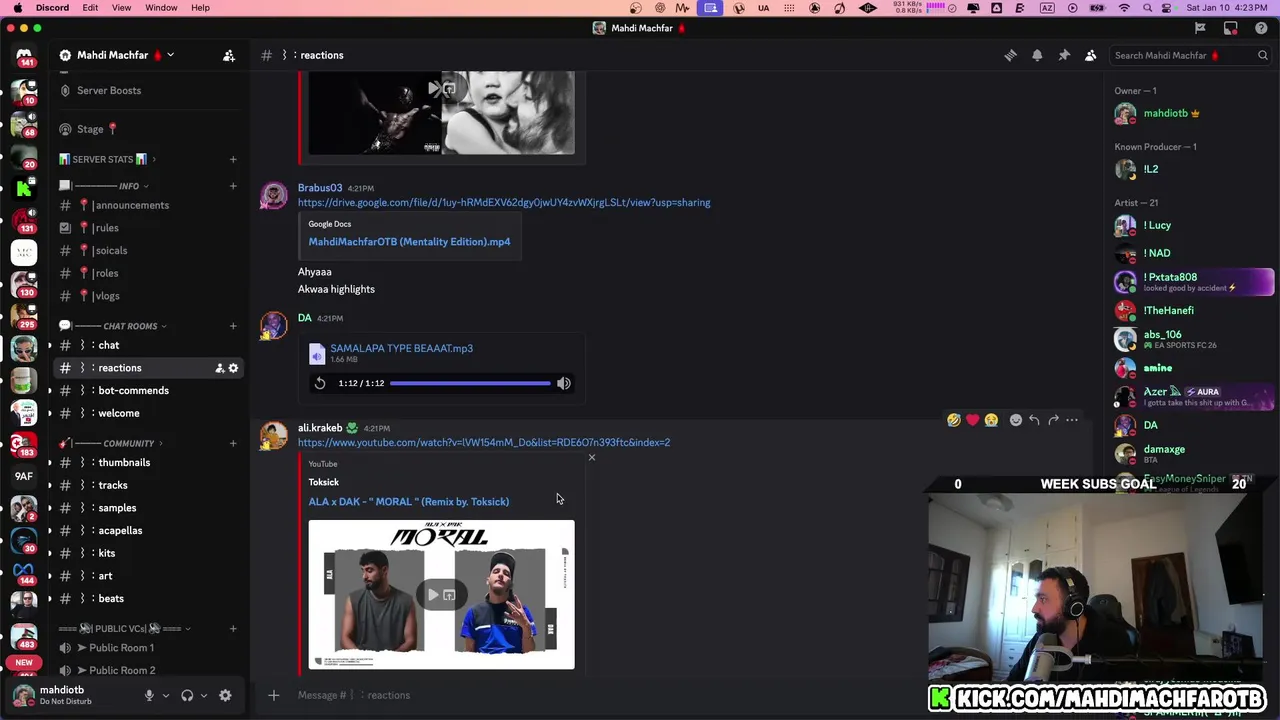Open Edit menu in macOS menu bar

click(90, 8)
